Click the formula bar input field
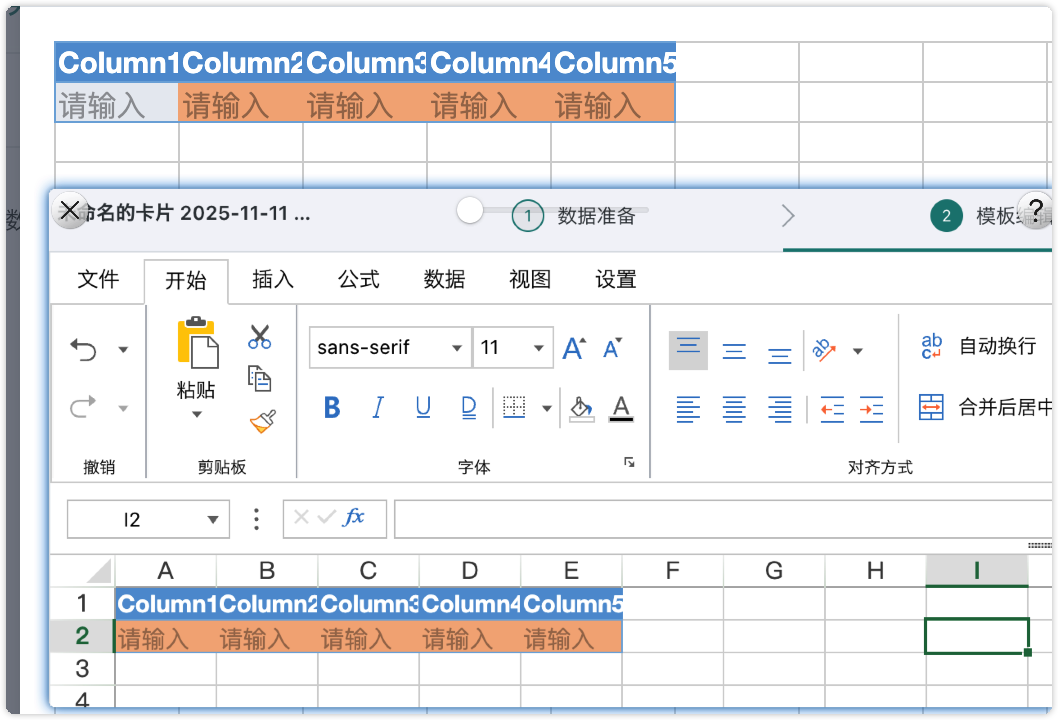The width and height of the screenshot is (1058, 720). click(720, 519)
